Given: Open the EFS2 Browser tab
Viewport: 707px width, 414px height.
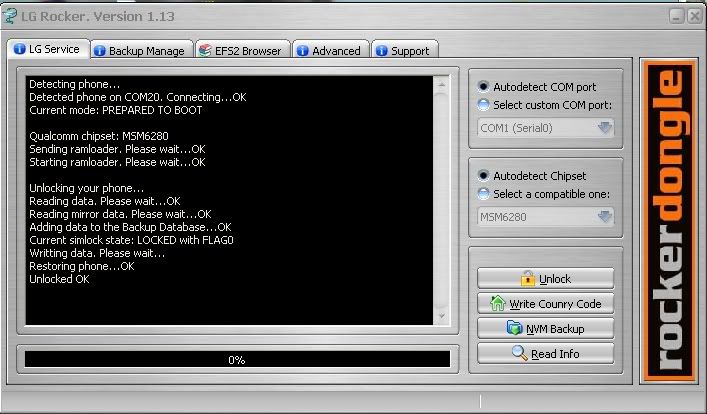Looking at the screenshot, I should (x=243, y=51).
